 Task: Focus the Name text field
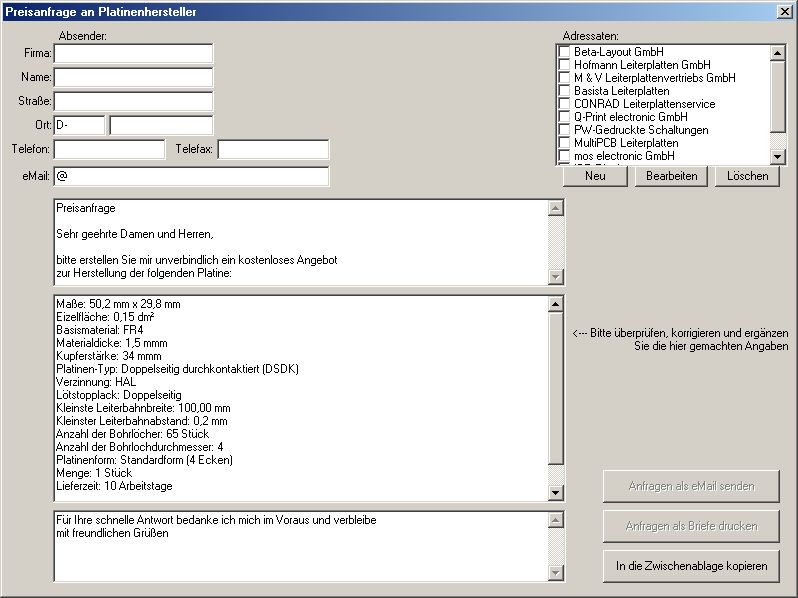[x=133, y=77]
